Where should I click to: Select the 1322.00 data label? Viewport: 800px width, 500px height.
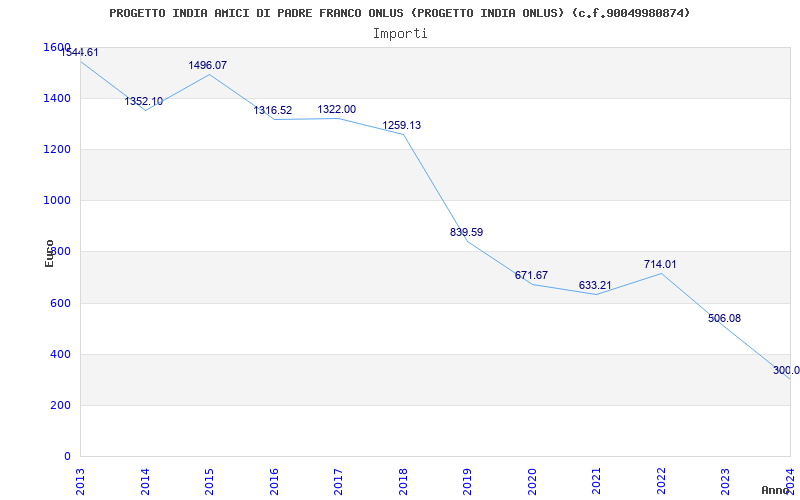pos(337,109)
